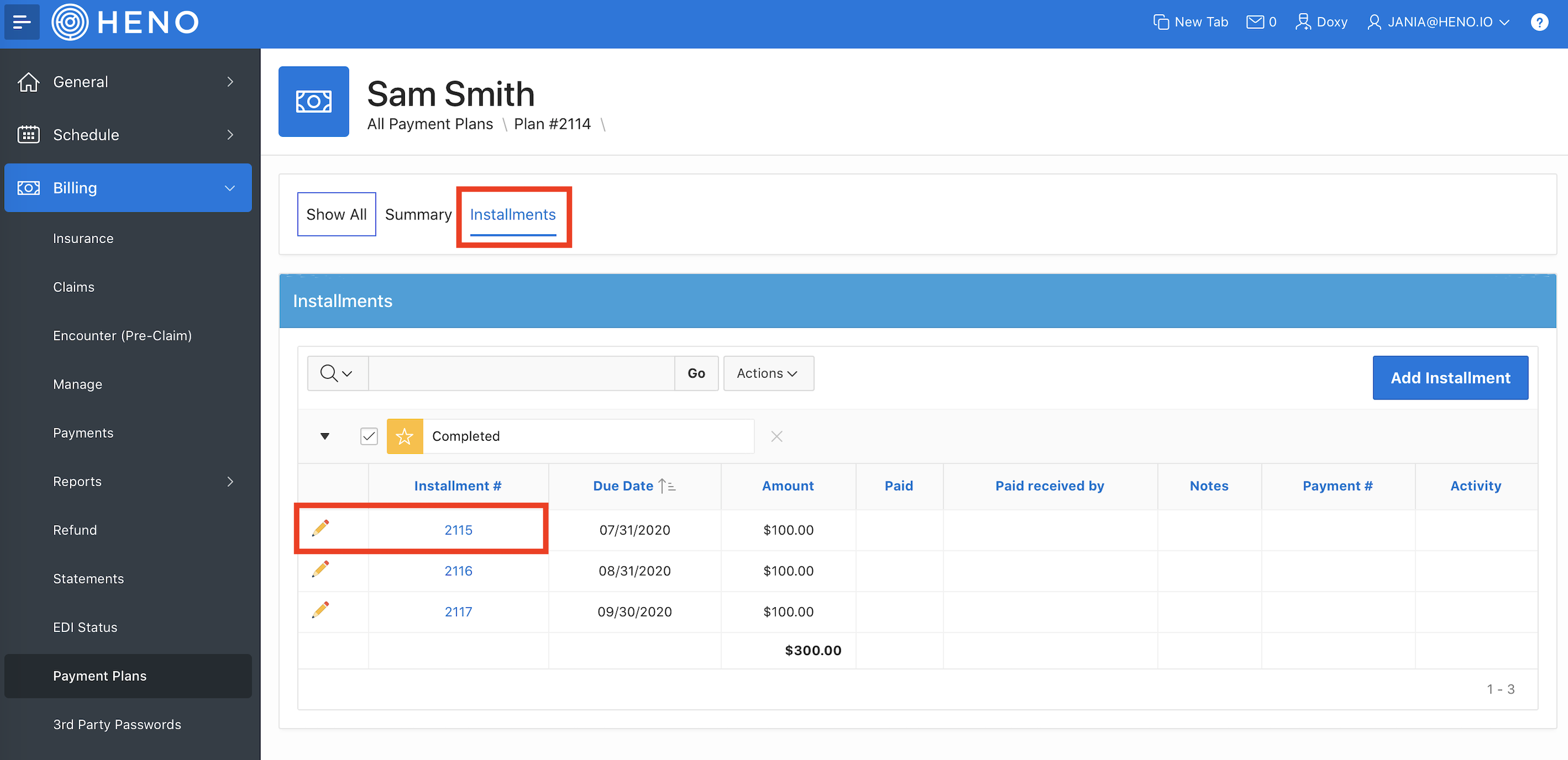The width and height of the screenshot is (1568, 760).
Task: Open New Tab from top bar
Action: click(1191, 22)
